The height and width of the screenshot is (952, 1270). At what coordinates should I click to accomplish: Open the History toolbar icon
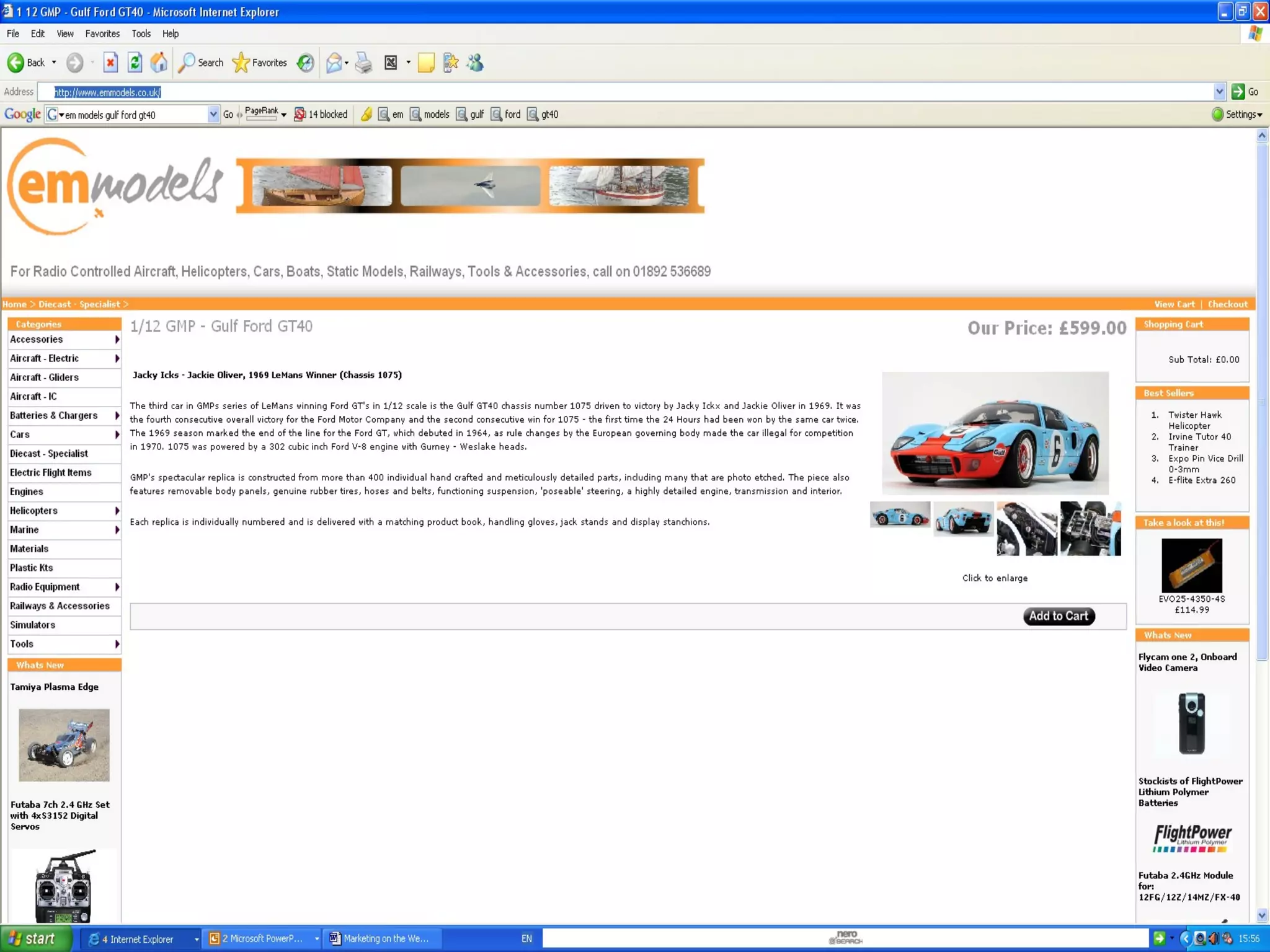pyautogui.click(x=305, y=63)
